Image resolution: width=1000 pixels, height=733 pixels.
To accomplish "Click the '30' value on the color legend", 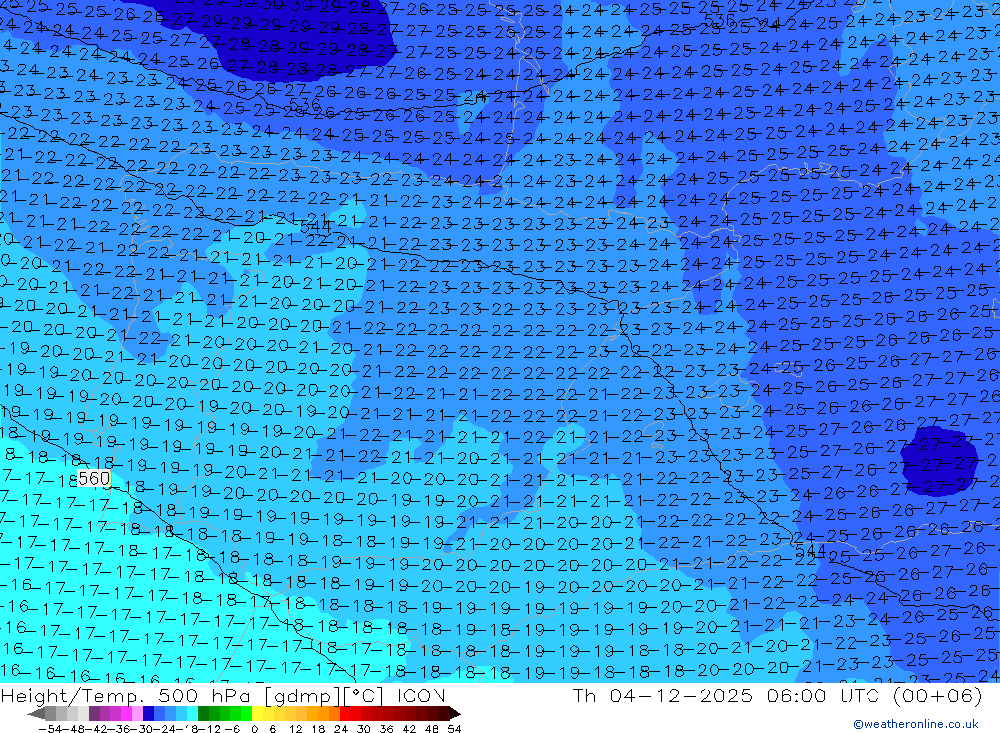I will coord(364,729).
